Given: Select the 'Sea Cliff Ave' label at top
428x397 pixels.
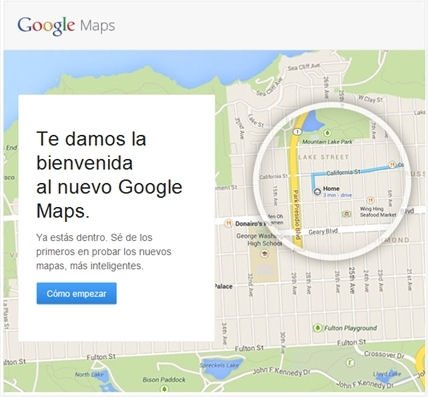Looking at the screenshot, I should tap(304, 67).
